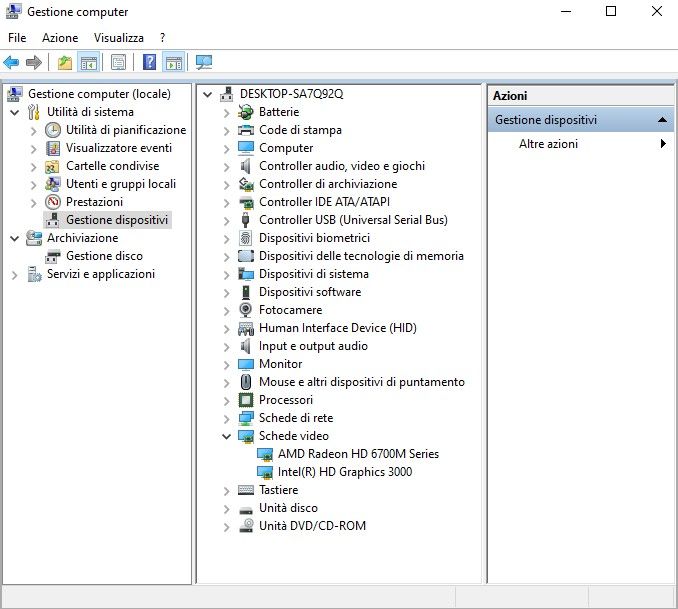Collapse the Gestione dispositivi actions section
Viewport: 678px width, 609px height.
(662, 120)
